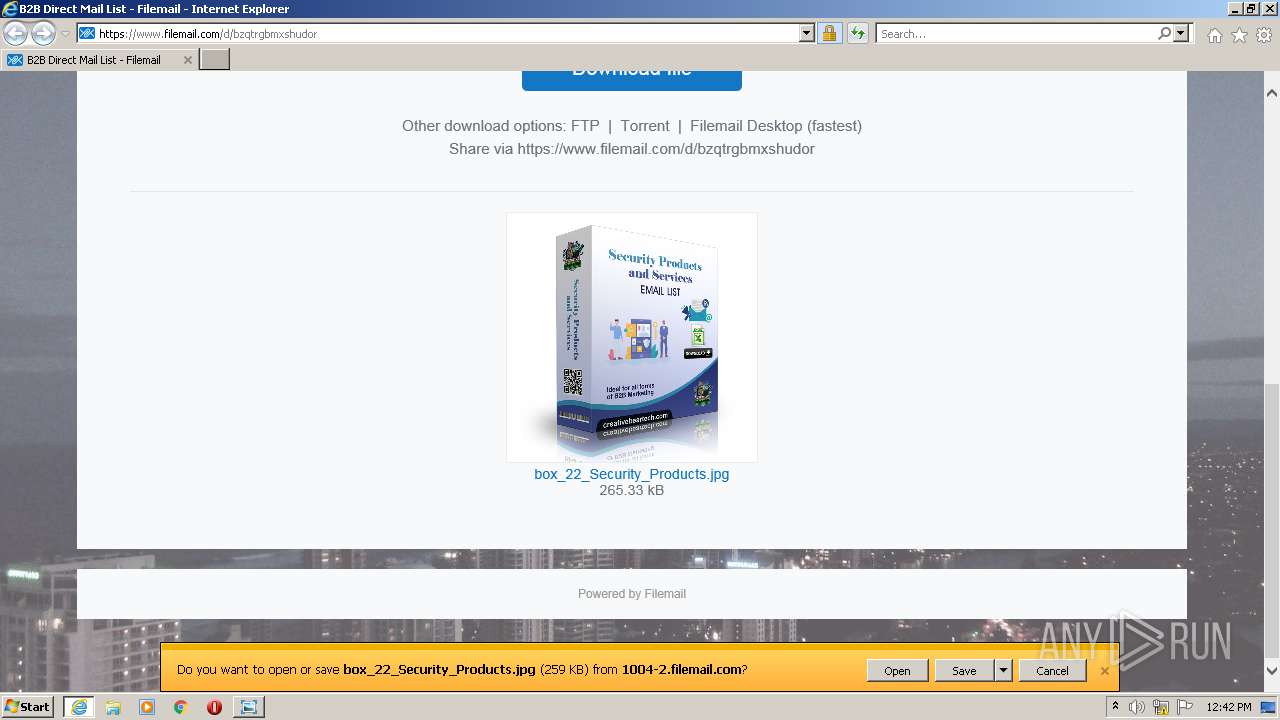Open the Security Products box thumbnail

(x=632, y=337)
